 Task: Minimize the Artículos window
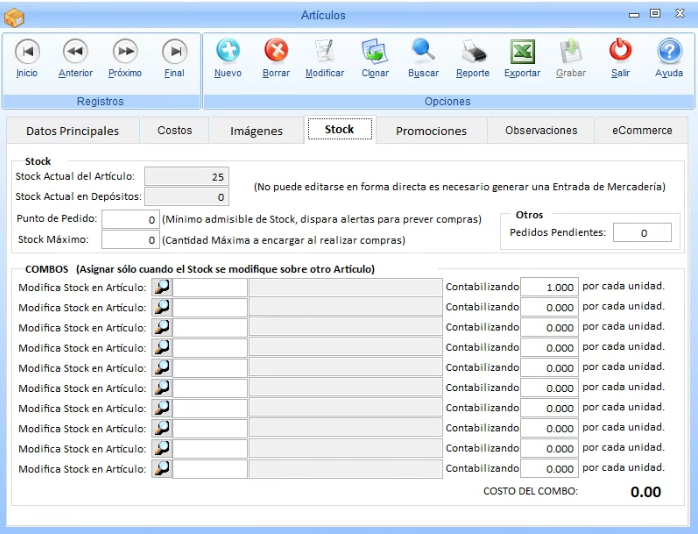pos(634,15)
